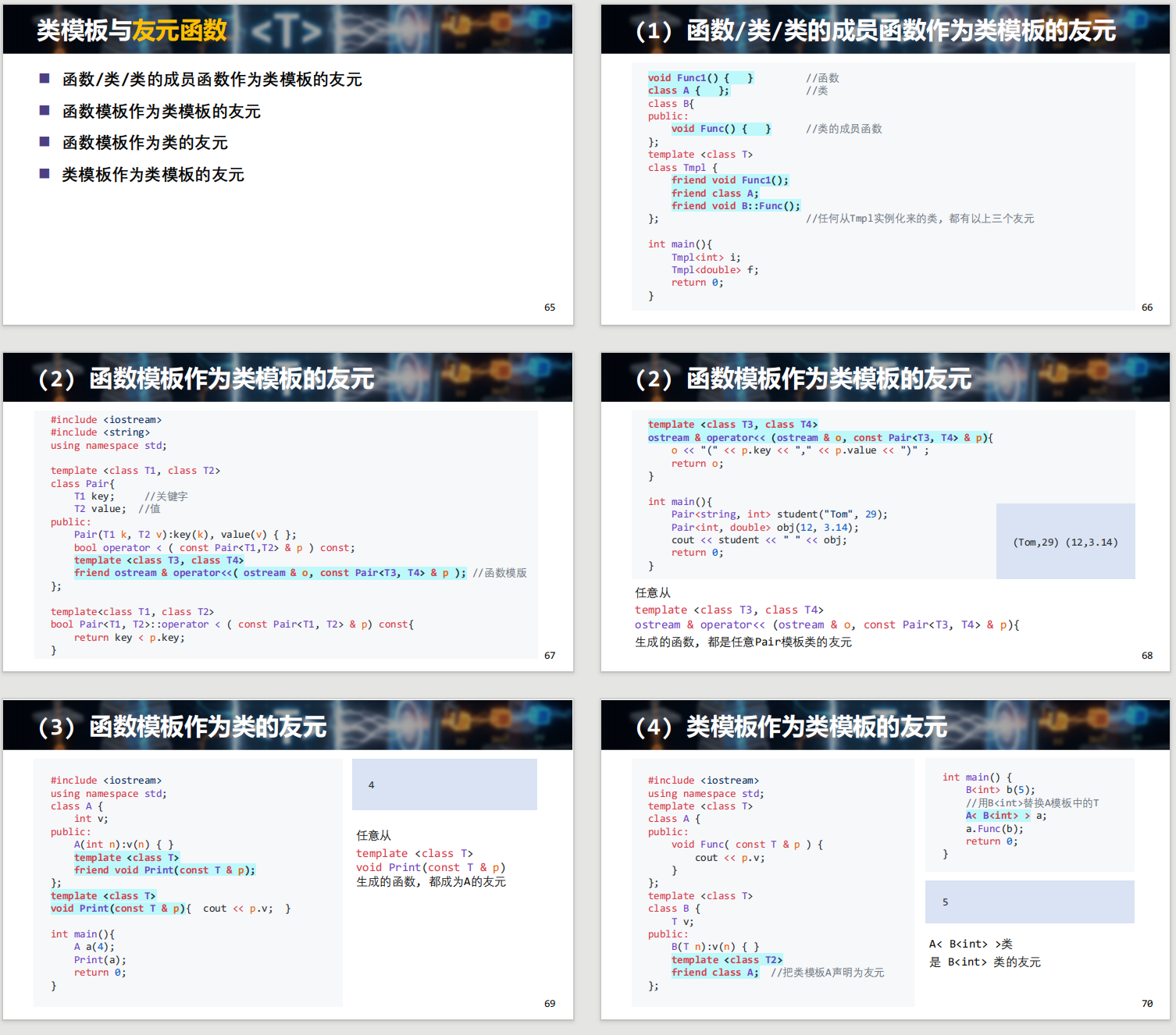
Task: Select the code line a.Func(b);
Action: [995, 829]
